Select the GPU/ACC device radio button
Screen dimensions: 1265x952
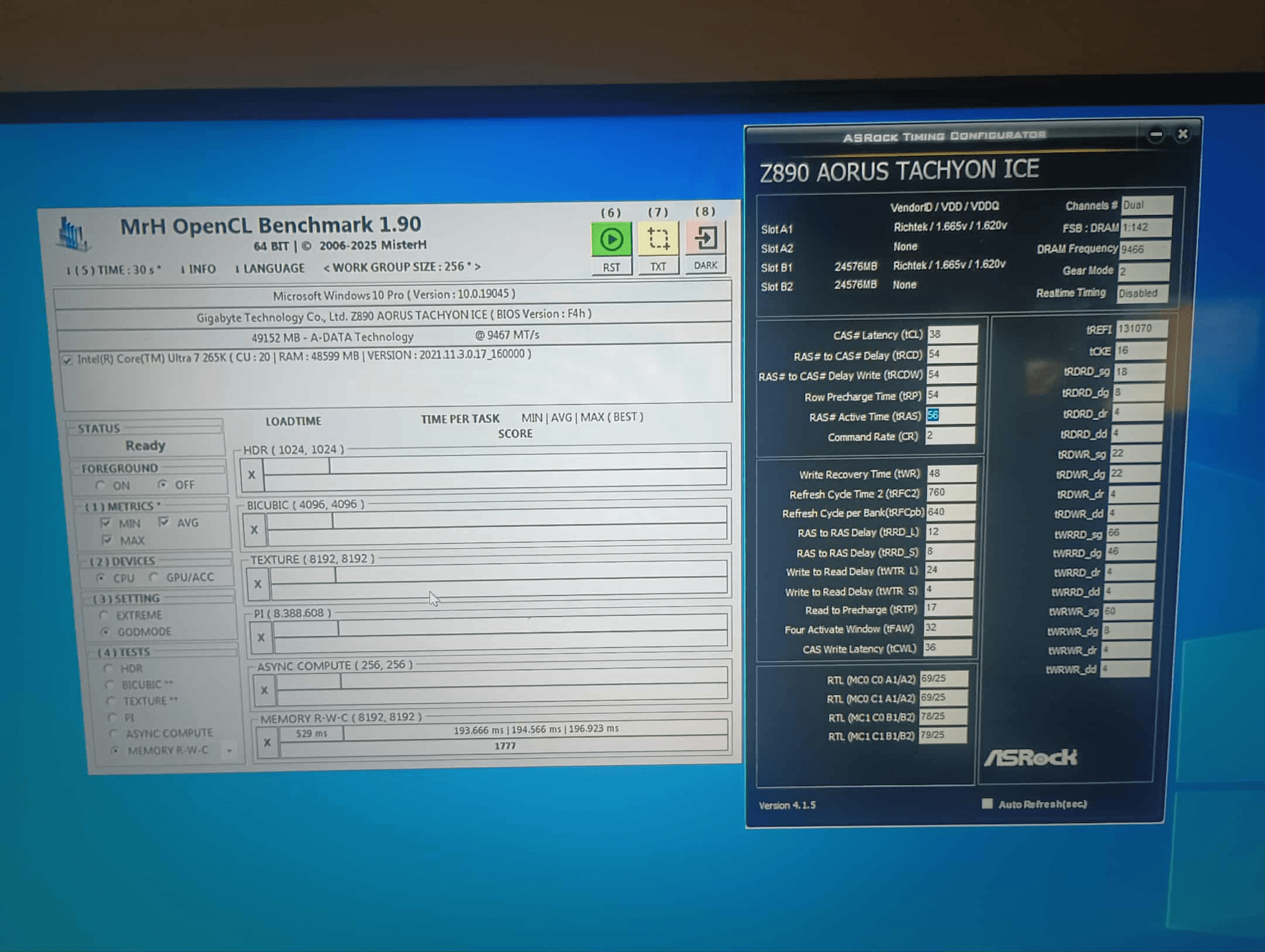click(154, 577)
